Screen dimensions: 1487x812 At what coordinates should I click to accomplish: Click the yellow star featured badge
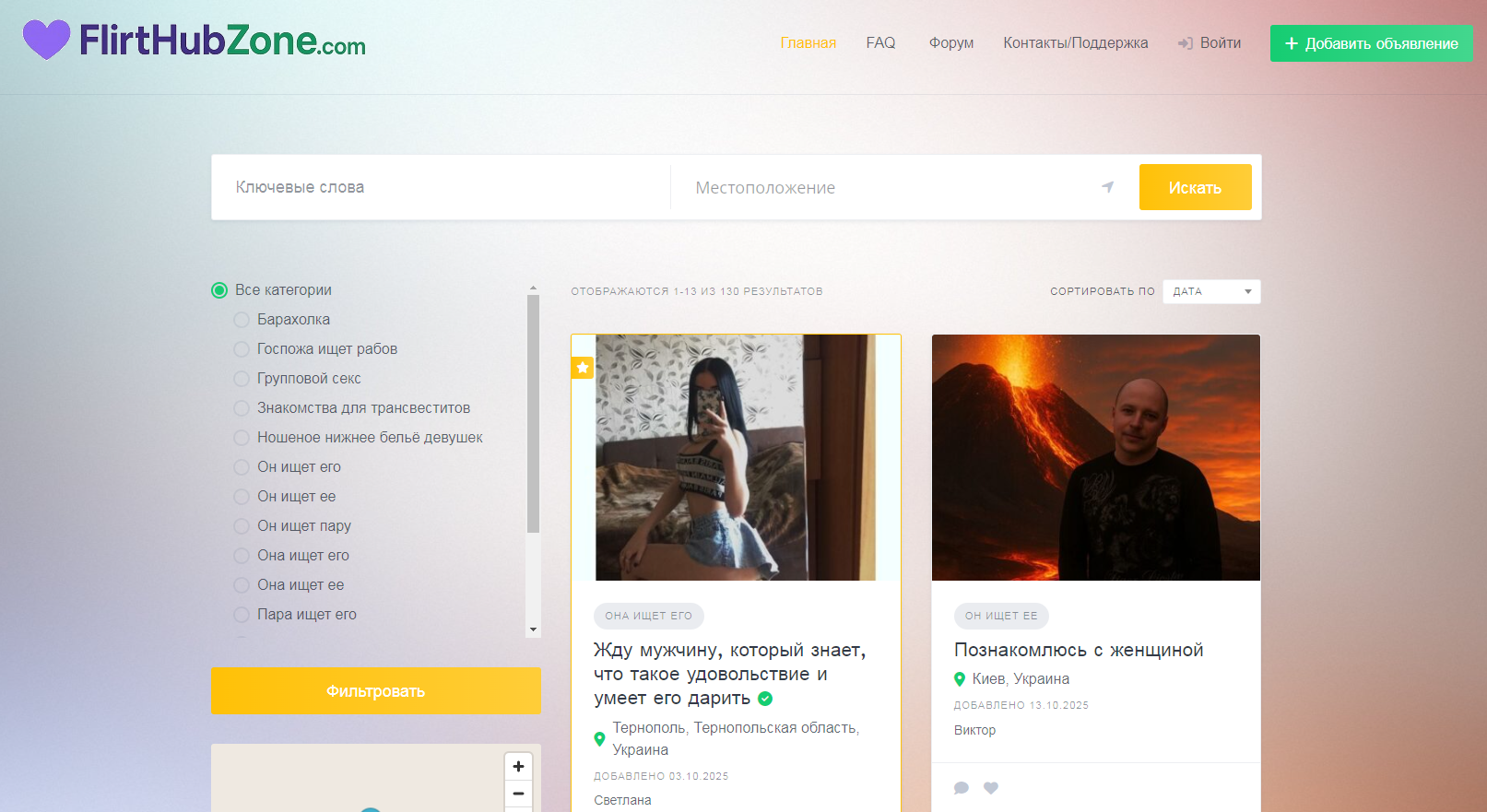tap(583, 368)
